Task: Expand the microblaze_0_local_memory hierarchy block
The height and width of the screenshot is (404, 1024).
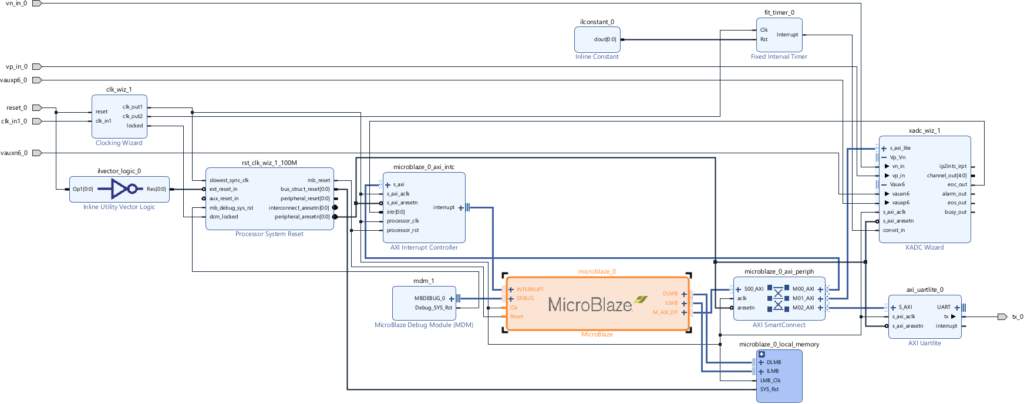Action: tap(761, 354)
